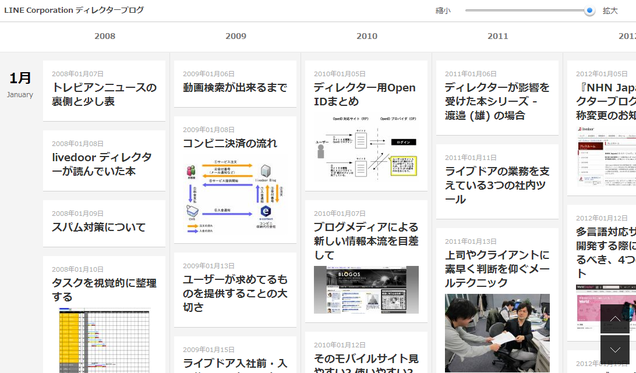Open post ディレクターが影響を受けた本シリーズ

tap(497, 101)
